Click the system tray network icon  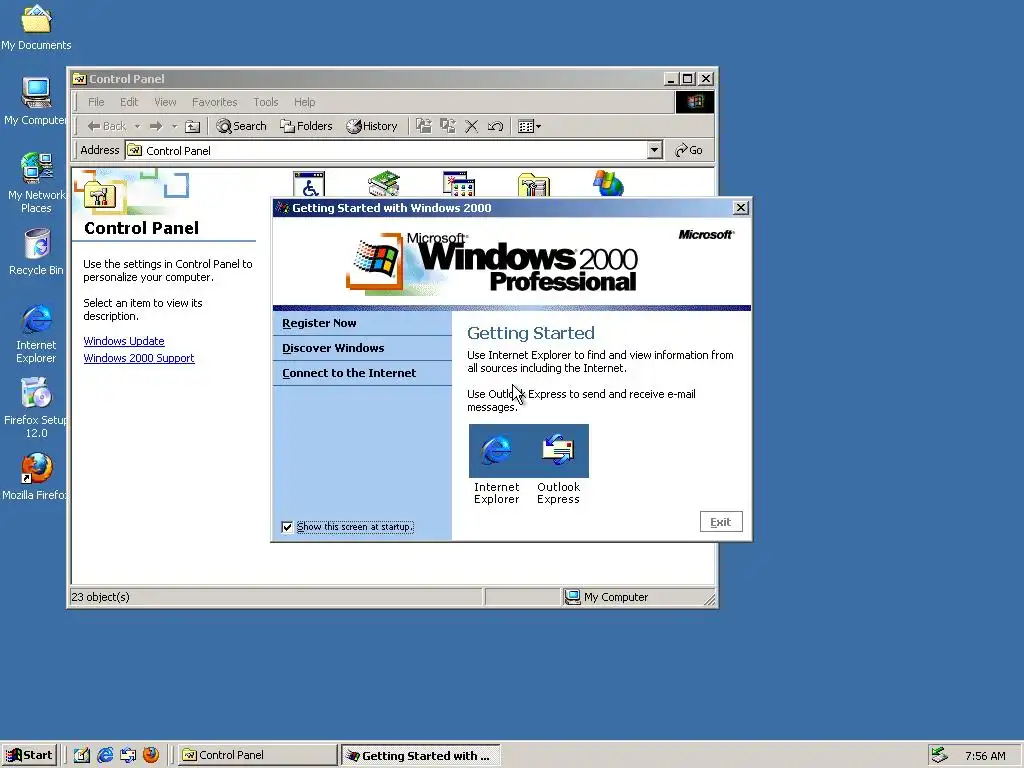click(939, 755)
